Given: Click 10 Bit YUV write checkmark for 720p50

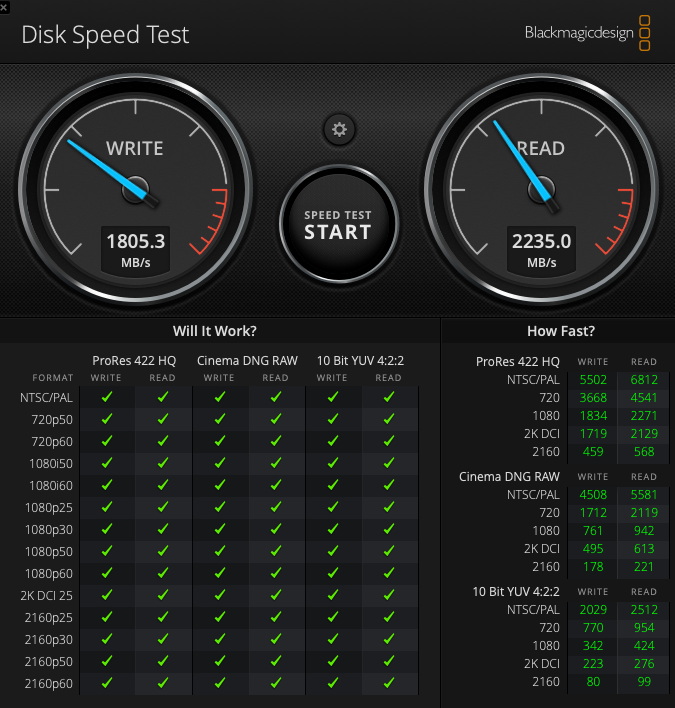Looking at the screenshot, I should pos(333,419).
